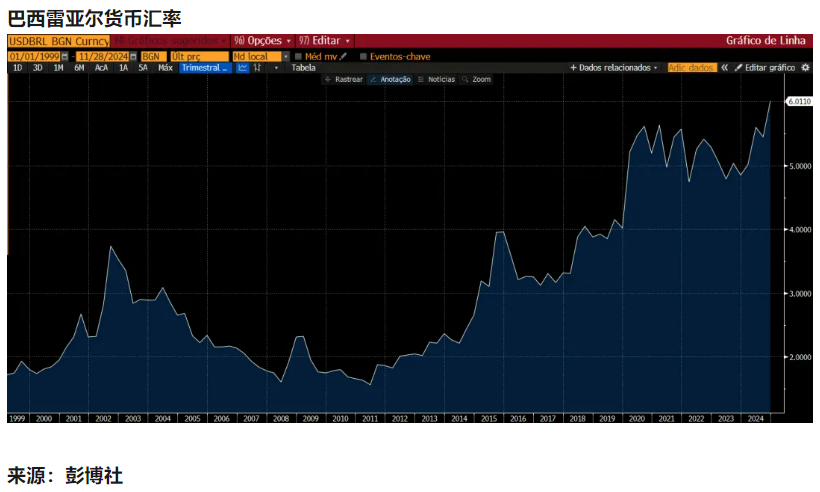Open the Editar menu
820x492 pixels.
(325, 41)
